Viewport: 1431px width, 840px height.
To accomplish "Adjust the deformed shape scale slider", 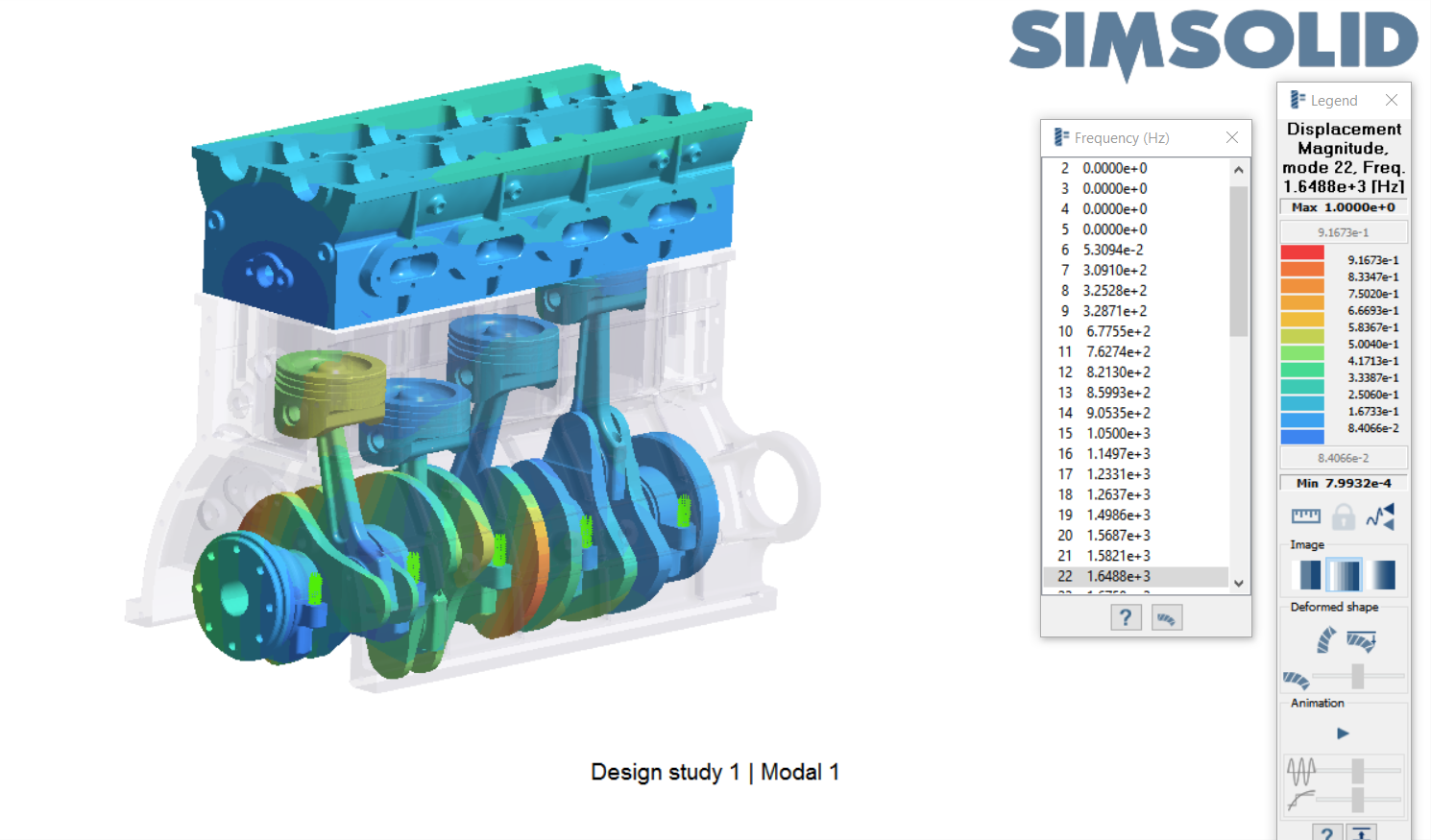I will point(1358,676).
